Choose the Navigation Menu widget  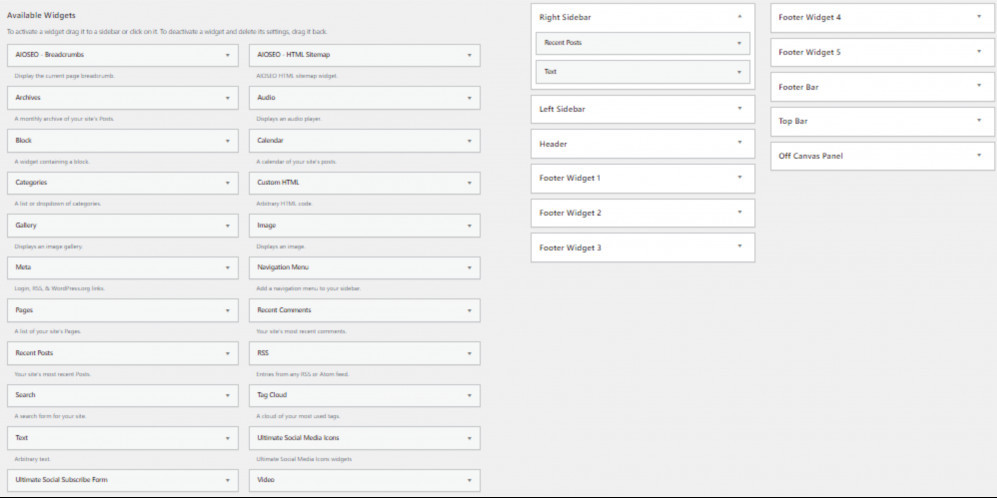[x=365, y=268]
